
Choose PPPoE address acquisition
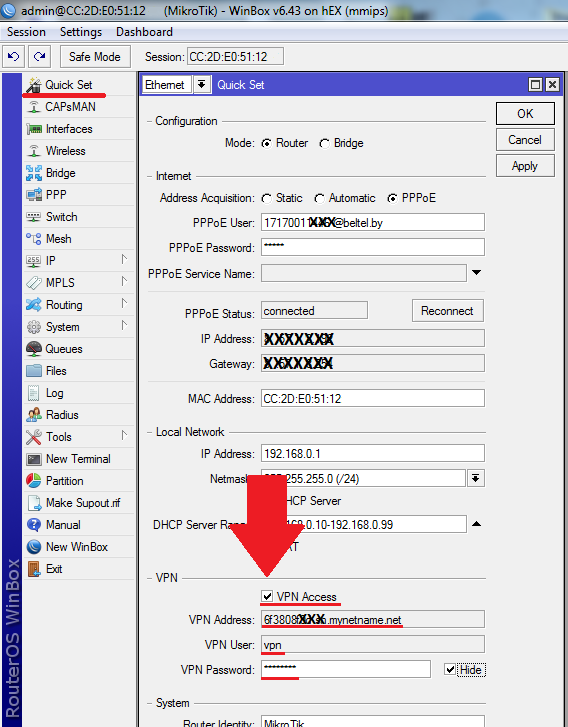tap(392, 199)
